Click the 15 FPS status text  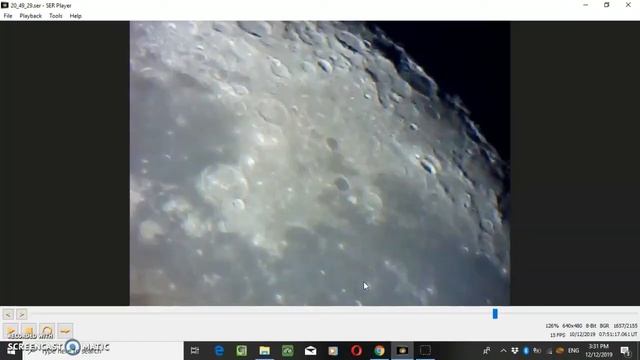(x=557, y=335)
